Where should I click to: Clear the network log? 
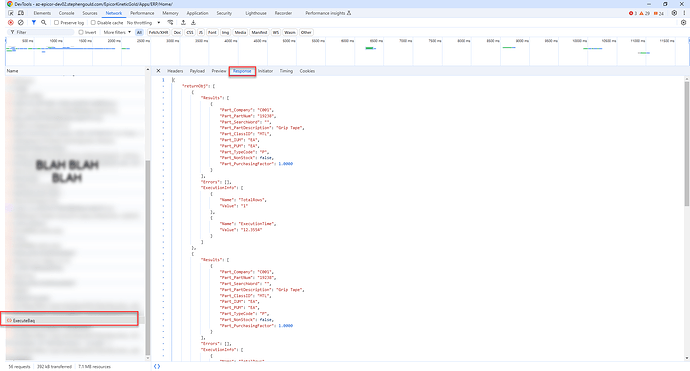click(x=21, y=22)
